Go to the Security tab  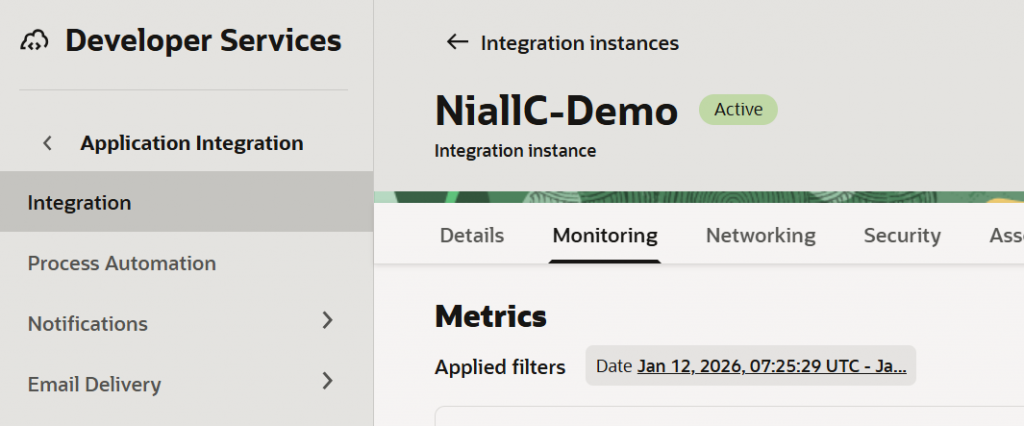[902, 236]
